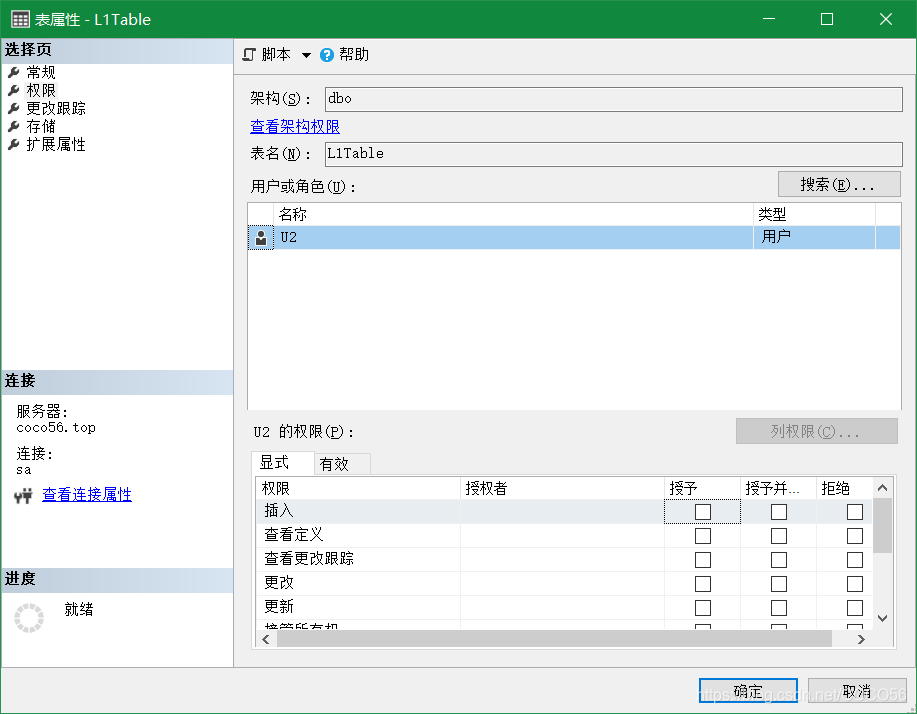Close the 表属性 dialog
Viewport: 917px width, 714px height.
[885, 19]
